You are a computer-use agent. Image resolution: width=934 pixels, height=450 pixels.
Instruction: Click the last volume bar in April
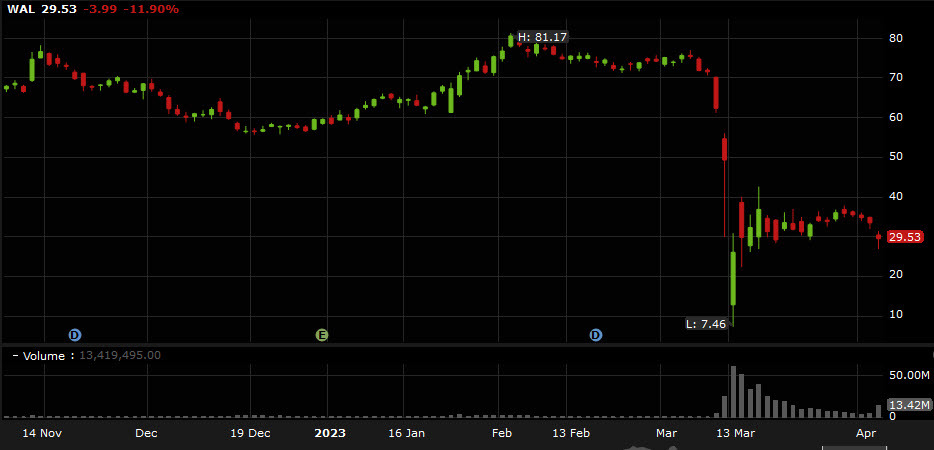pyautogui.click(x=878, y=411)
